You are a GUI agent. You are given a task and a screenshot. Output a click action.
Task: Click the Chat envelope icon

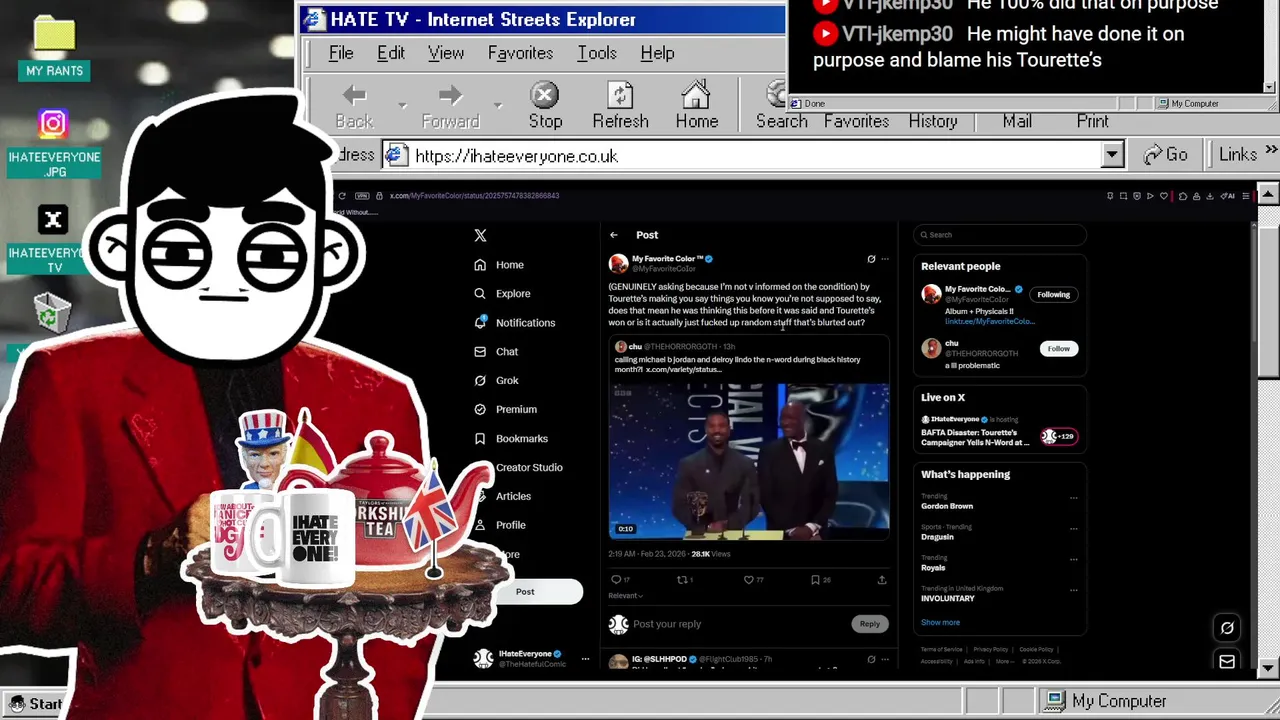(x=480, y=352)
